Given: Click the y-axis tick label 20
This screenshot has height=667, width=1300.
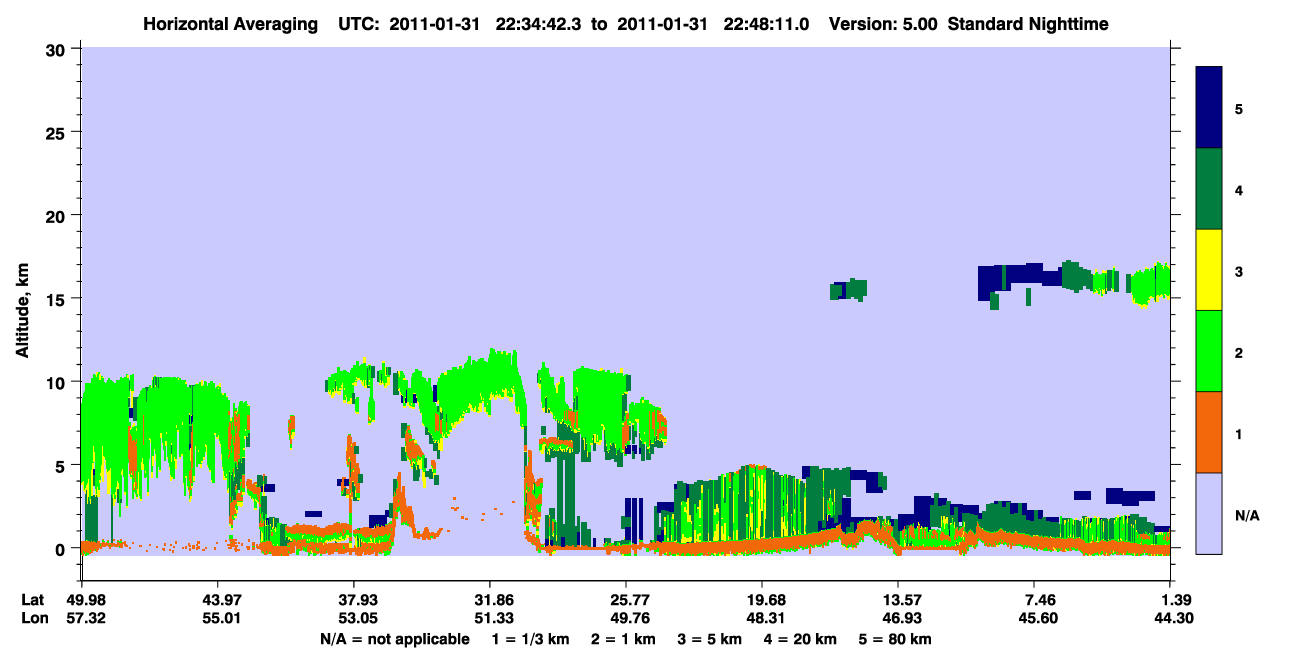Looking at the screenshot, I should coord(58,215).
